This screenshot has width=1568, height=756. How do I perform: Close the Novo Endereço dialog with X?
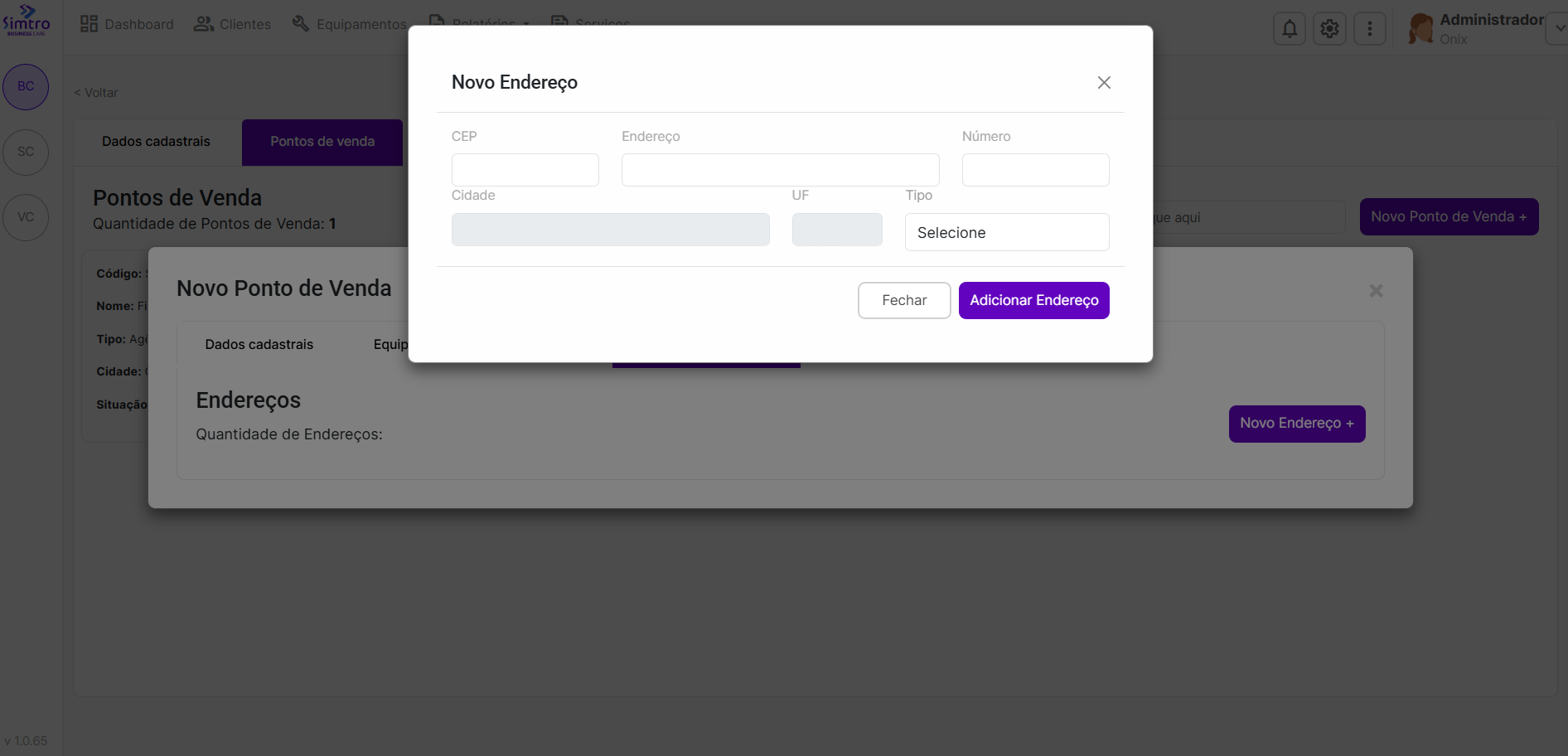tap(1104, 82)
